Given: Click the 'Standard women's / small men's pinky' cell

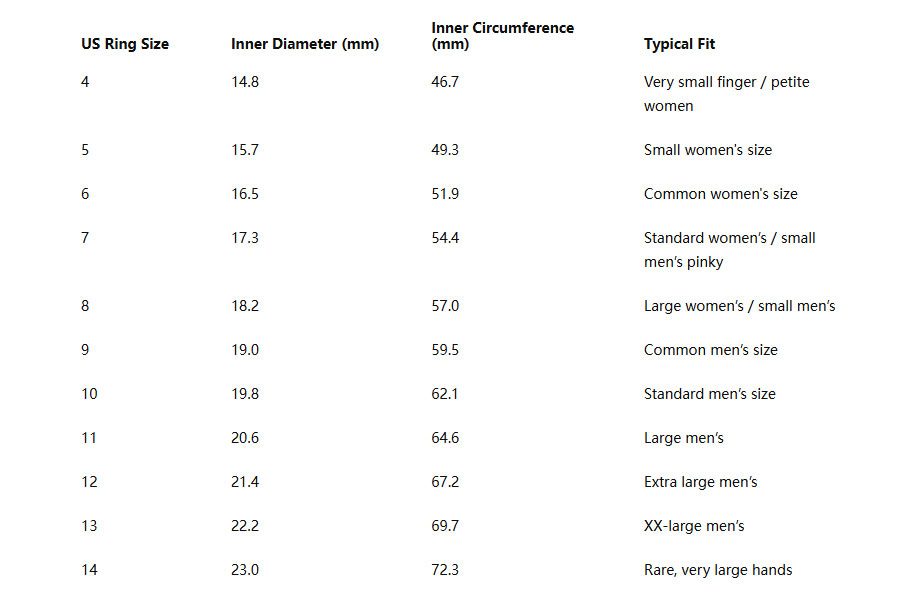Looking at the screenshot, I should click(729, 250).
